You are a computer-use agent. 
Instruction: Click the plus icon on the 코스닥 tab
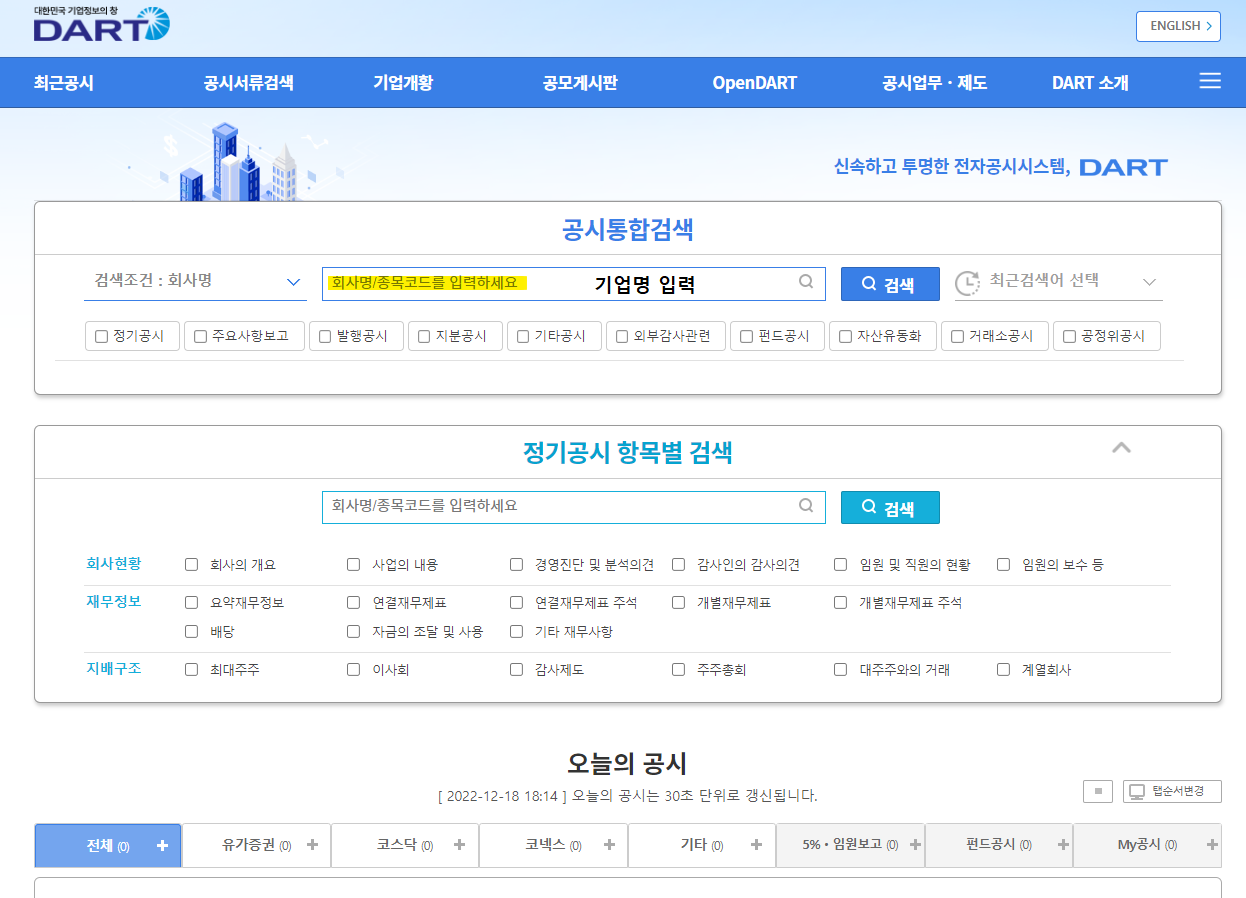[459, 845]
